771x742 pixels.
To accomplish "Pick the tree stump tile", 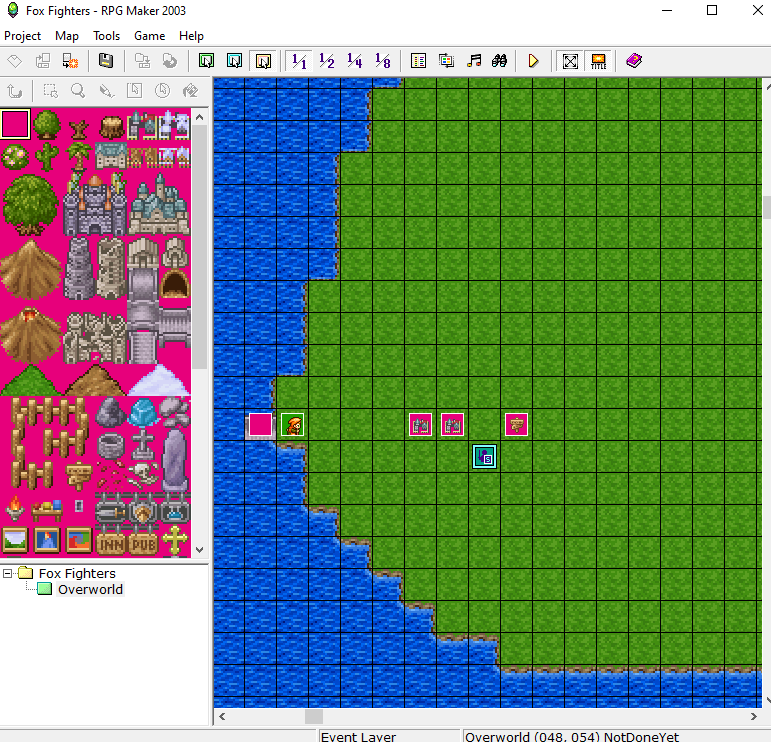I will (111, 128).
